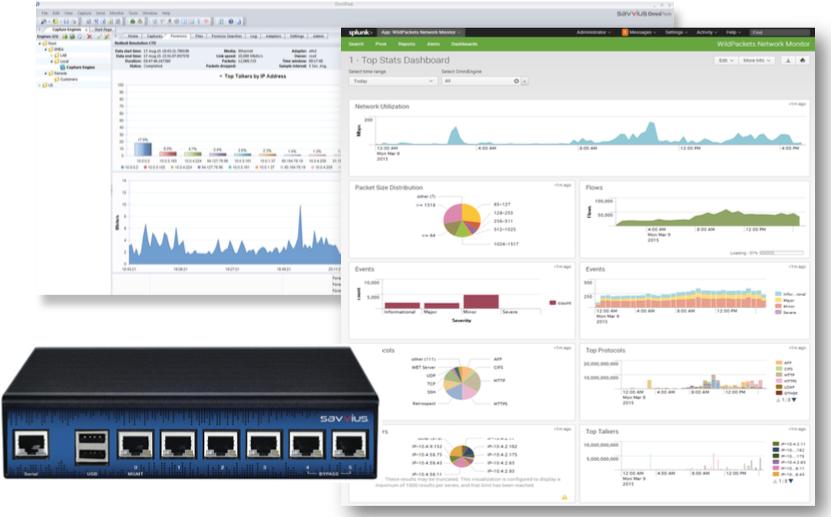Click the plus button next to OmniEngine field
Viewport: 831px width, 517px height.
click(525, 82)
